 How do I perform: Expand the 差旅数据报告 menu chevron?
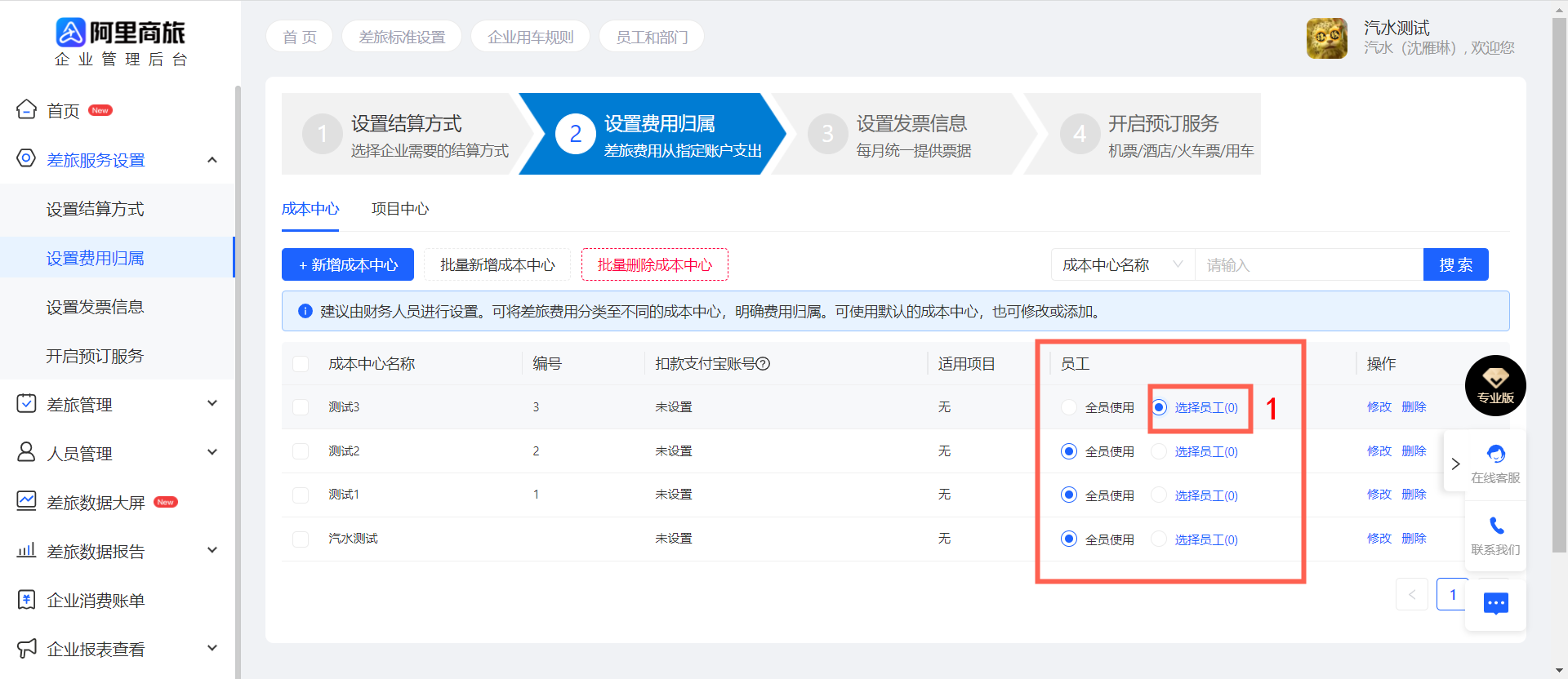(x=212, y=550)
